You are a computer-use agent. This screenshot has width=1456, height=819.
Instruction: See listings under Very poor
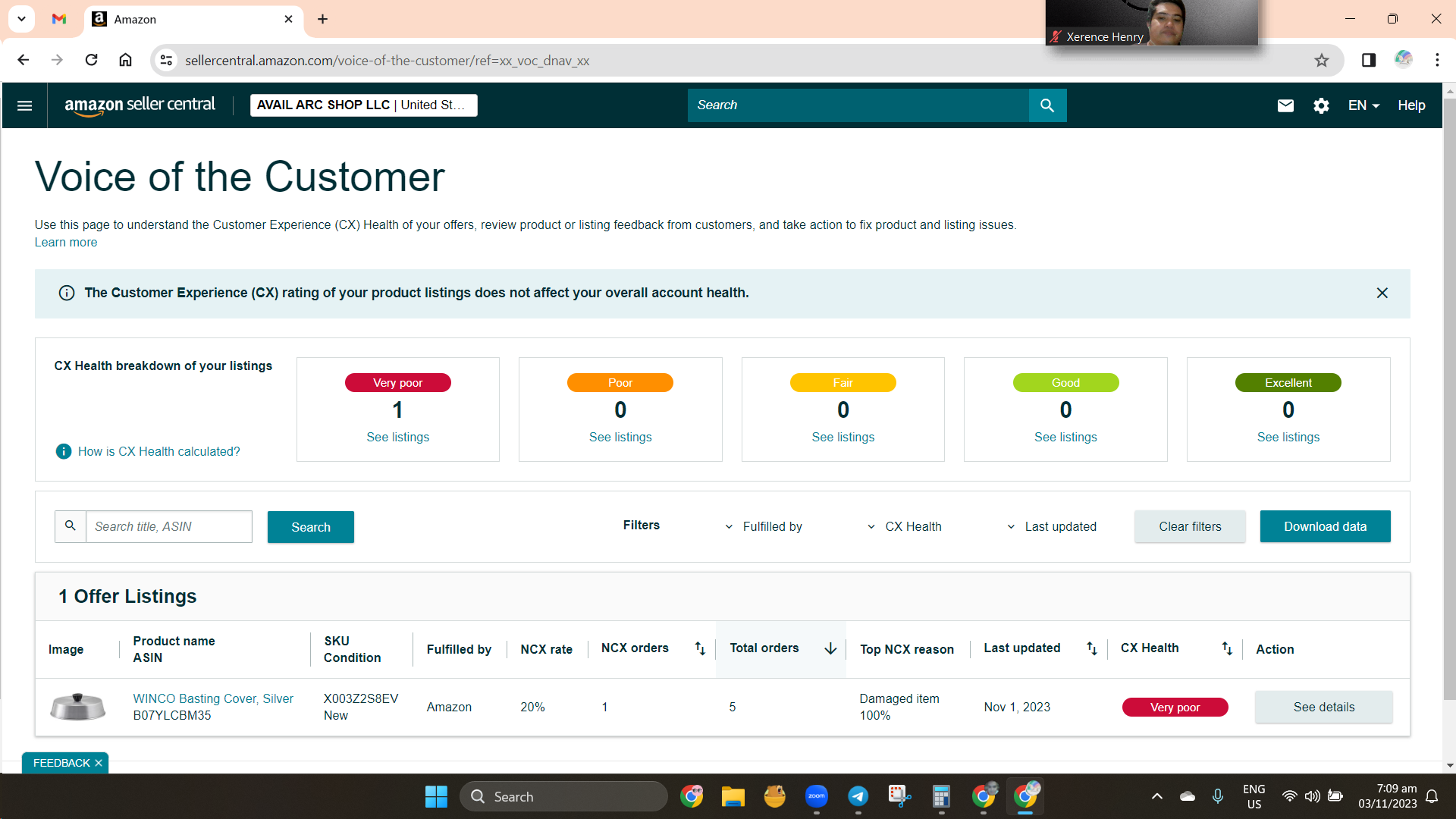coord(397,438)
